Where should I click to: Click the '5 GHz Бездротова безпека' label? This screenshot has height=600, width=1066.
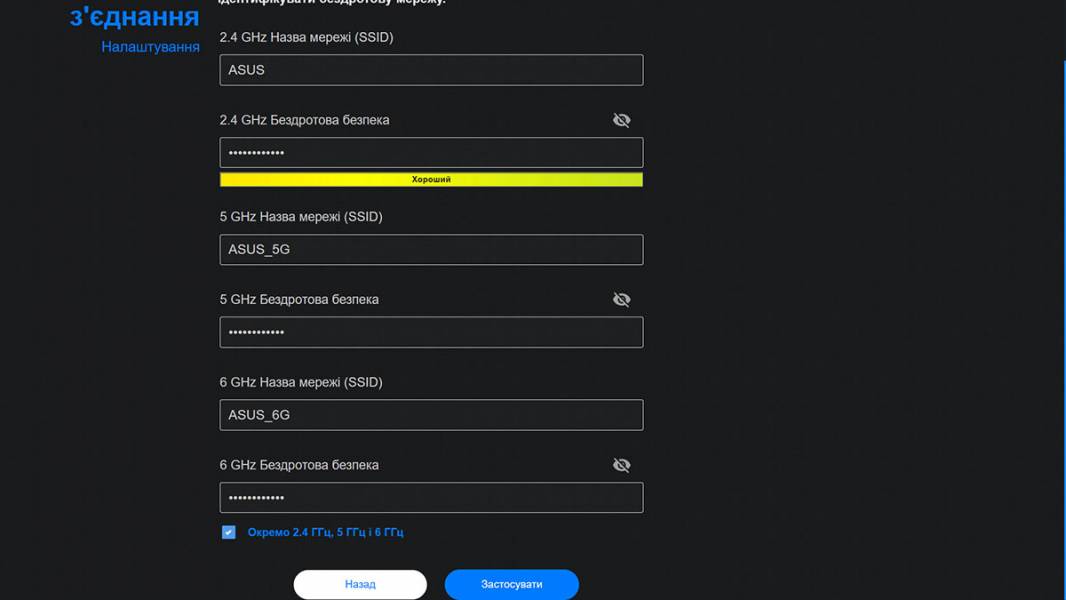(299, 300)
